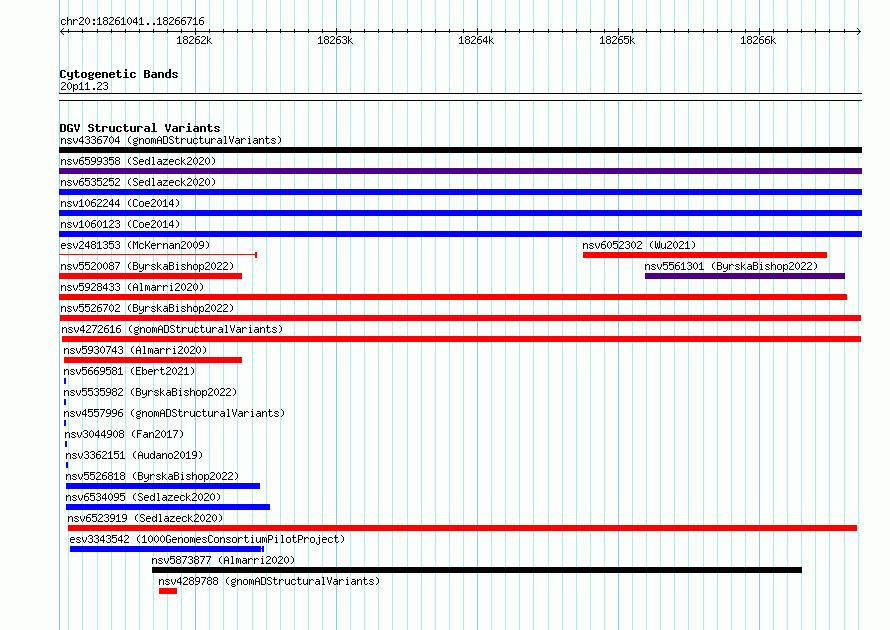Open the nsv4289788 gnomAD label
Screen dimensions: 890x630
click(269, 581)
